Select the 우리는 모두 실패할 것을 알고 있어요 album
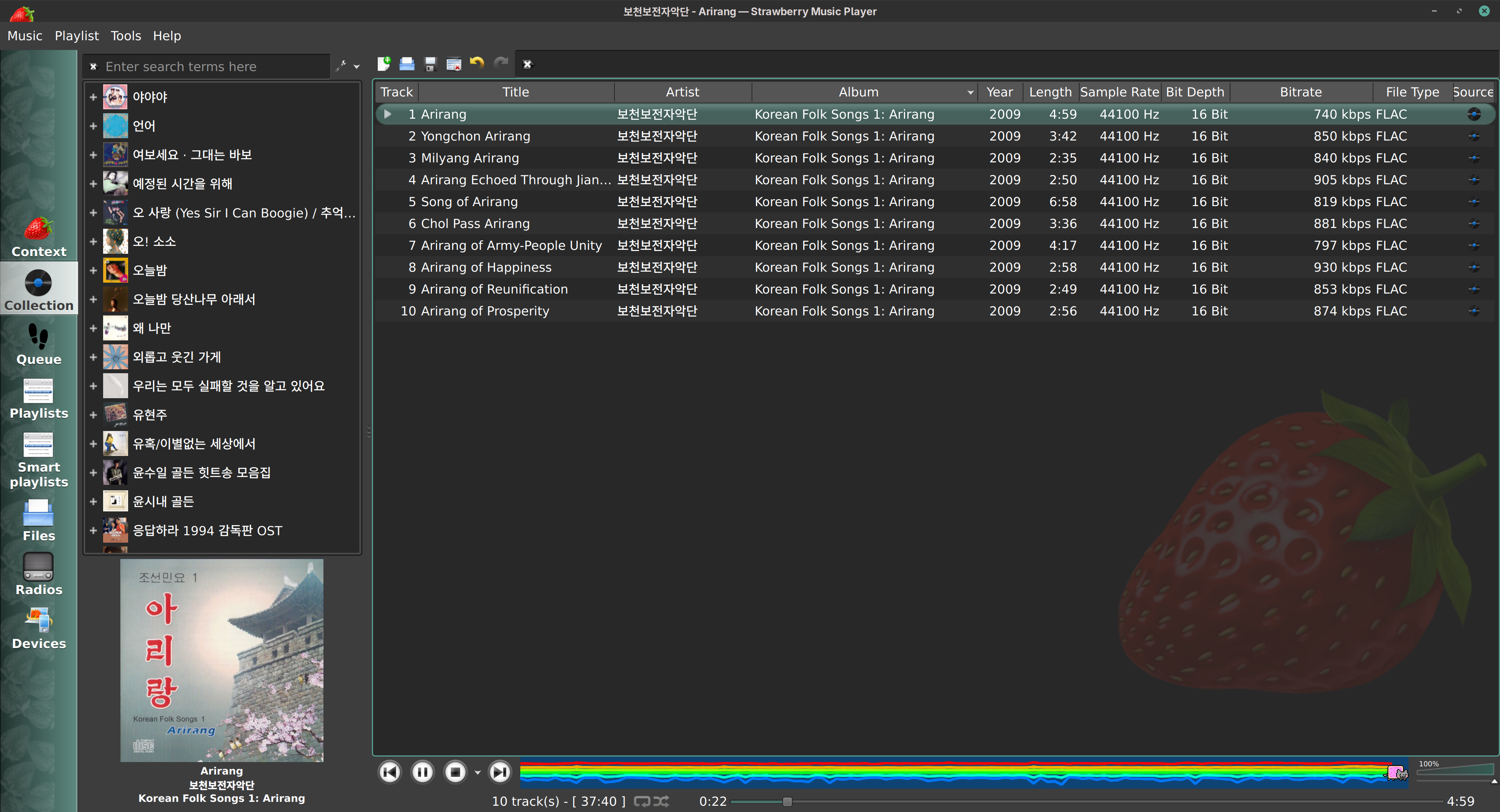 click(229, 386)
